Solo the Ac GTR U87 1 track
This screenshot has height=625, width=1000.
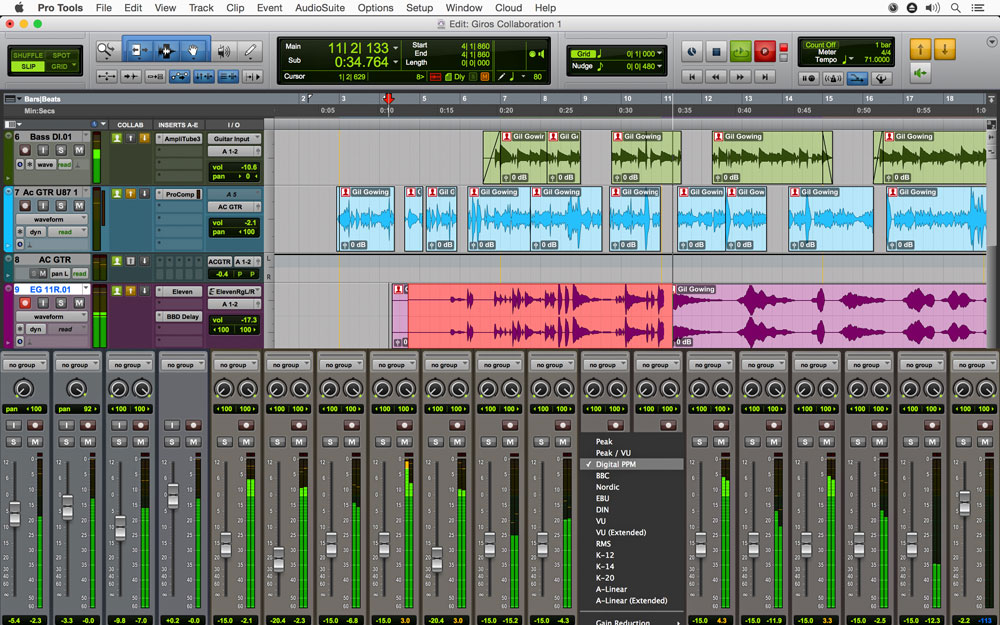(61, 205)
